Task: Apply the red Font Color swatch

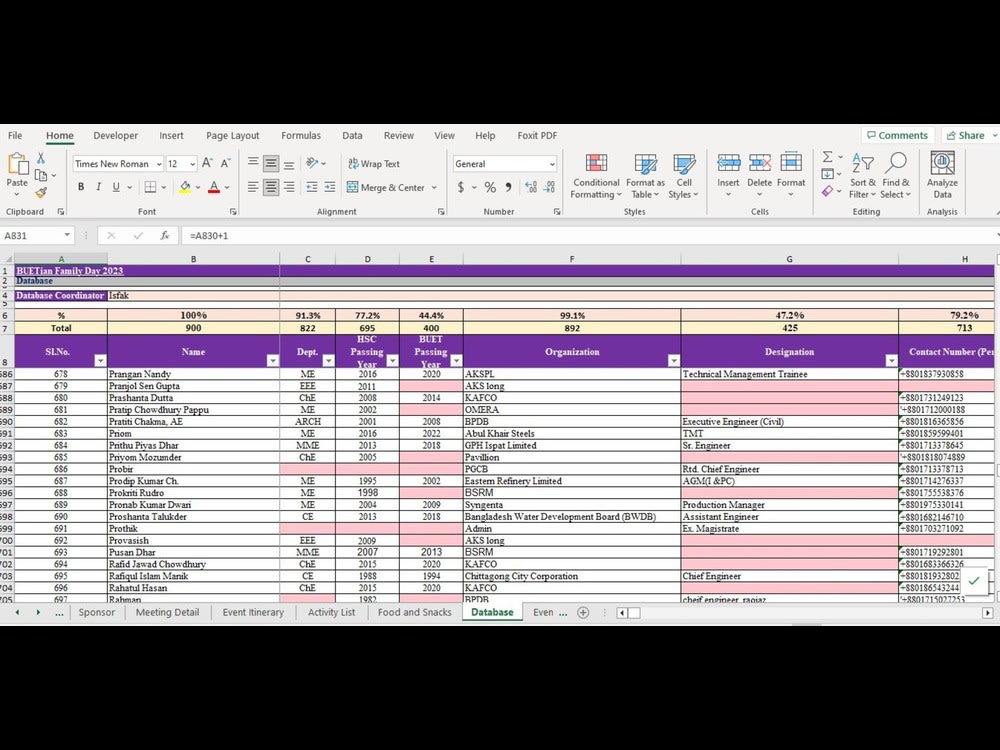Action: coord(214,187)
